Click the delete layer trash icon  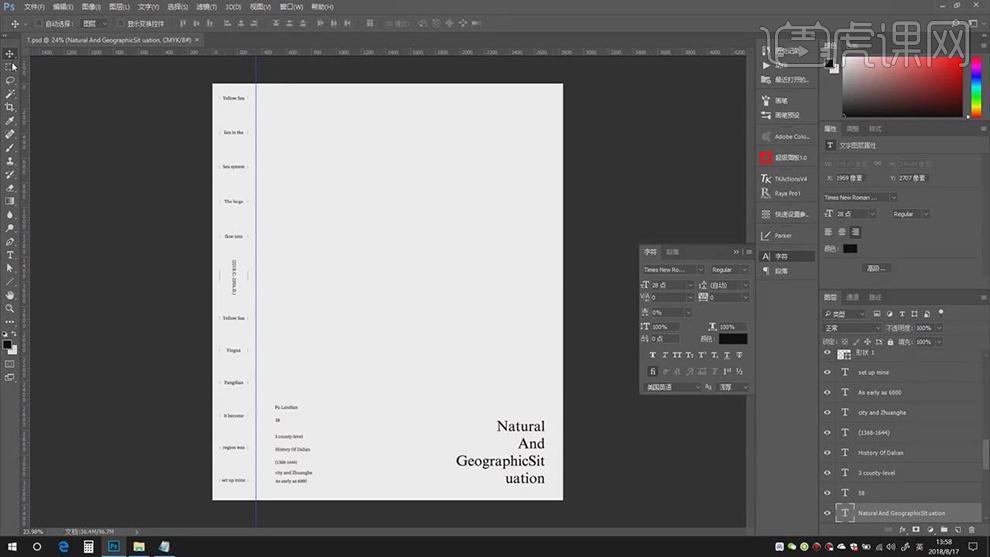click(x=972, y=530)
